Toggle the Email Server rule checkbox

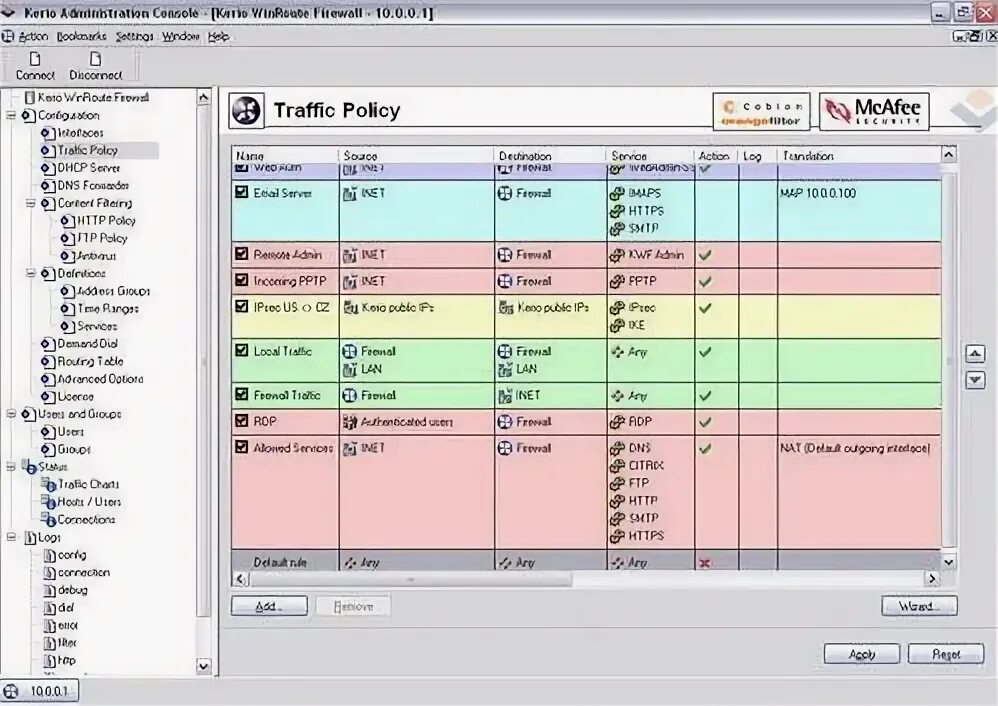[241, 192]
